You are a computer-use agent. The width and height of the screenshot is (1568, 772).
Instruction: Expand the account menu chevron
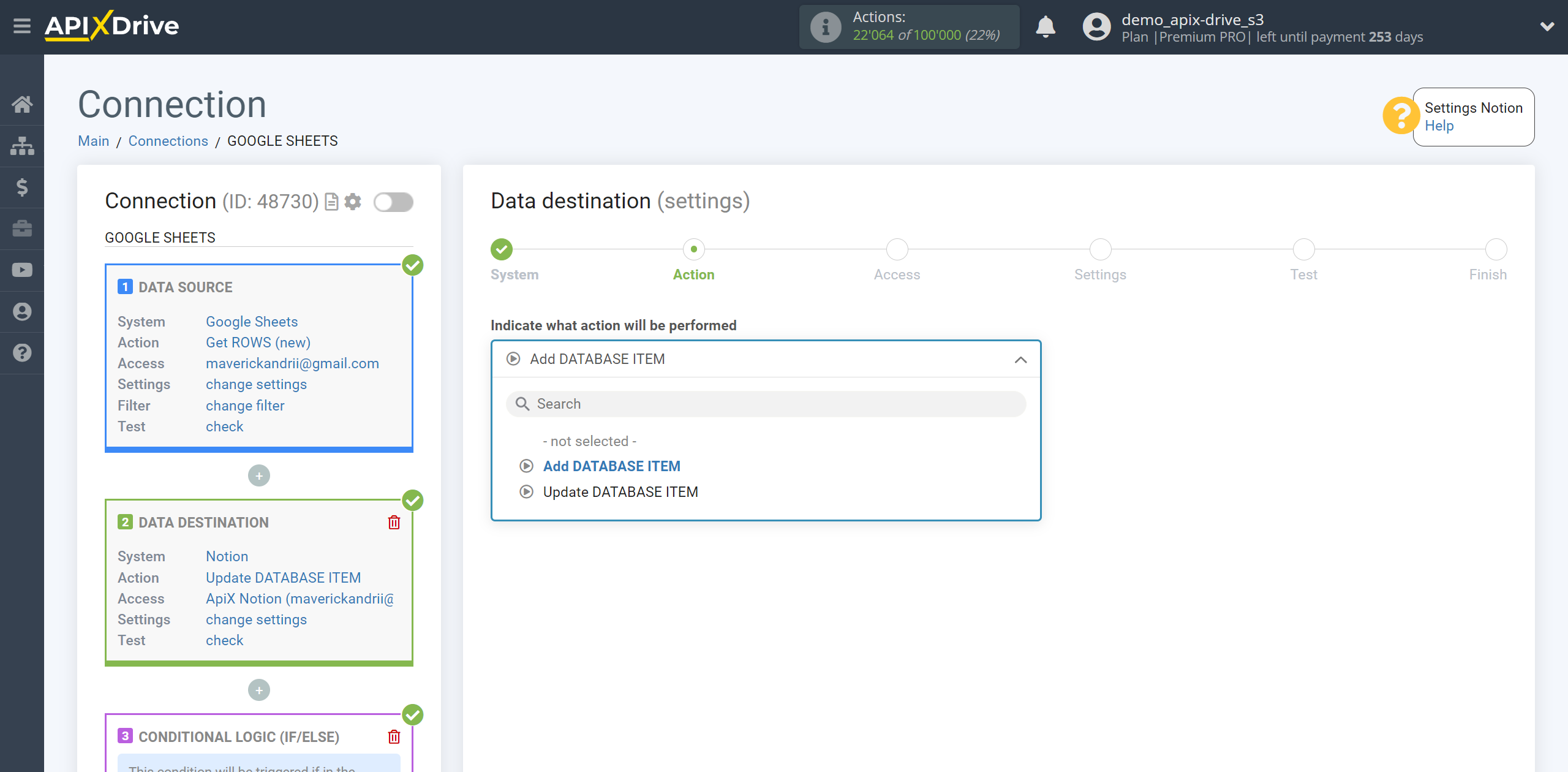click(x=1547, y=26)
